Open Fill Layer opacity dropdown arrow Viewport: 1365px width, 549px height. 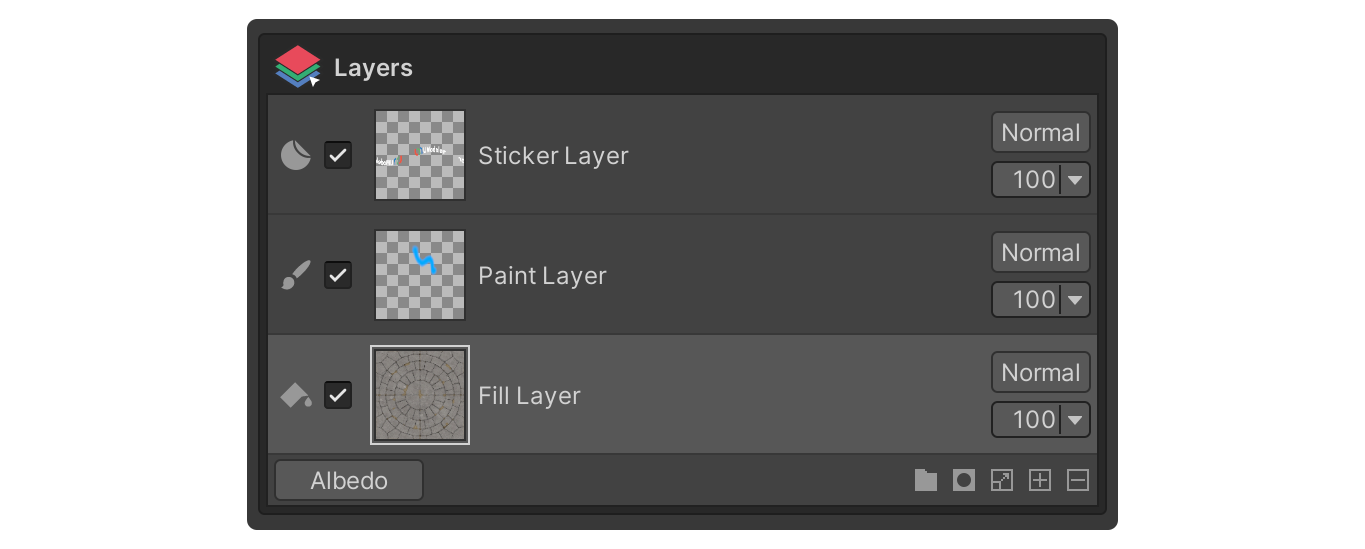[1075, 420]
